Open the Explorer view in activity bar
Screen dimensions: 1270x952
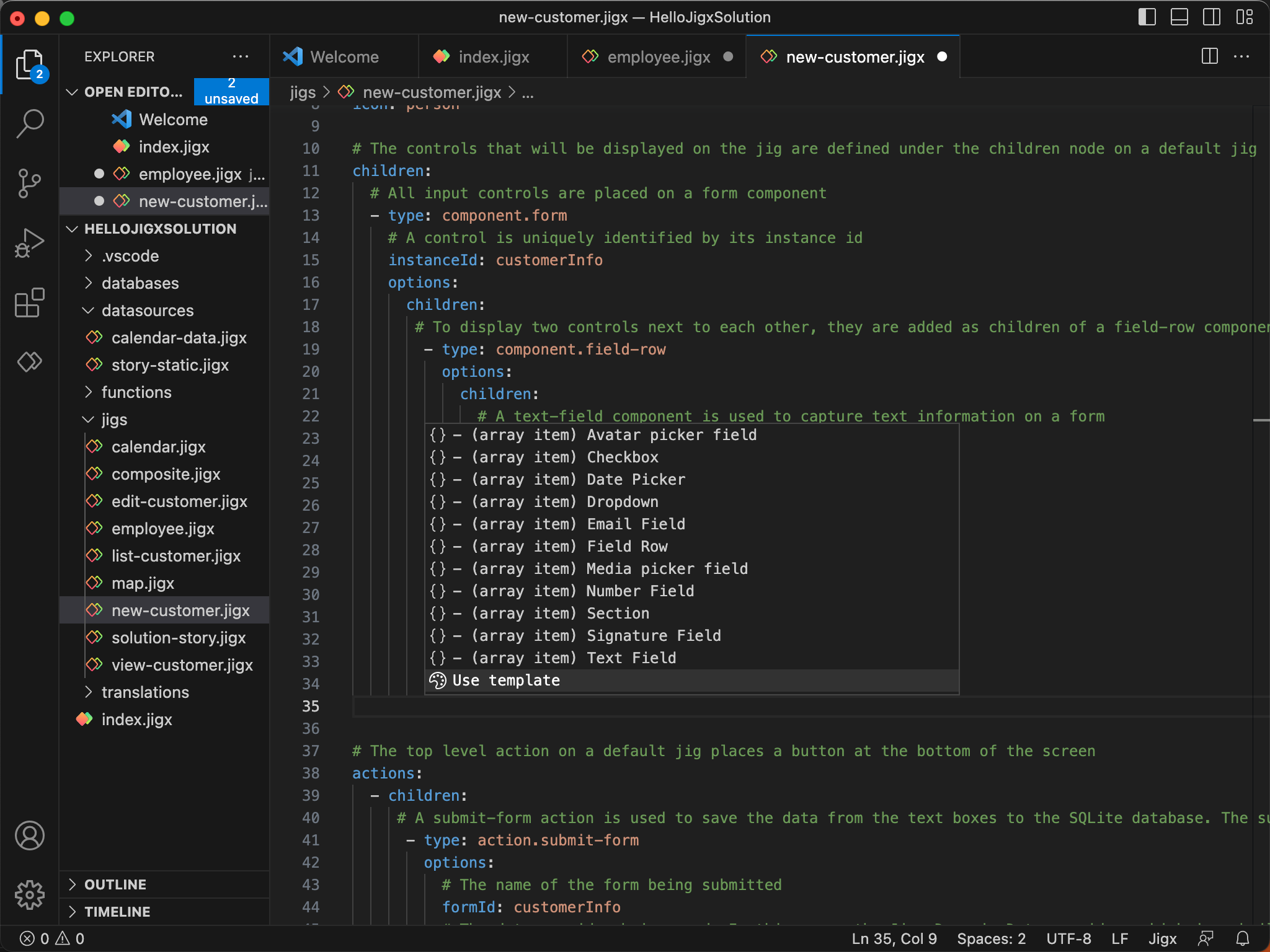pos(30,64)
